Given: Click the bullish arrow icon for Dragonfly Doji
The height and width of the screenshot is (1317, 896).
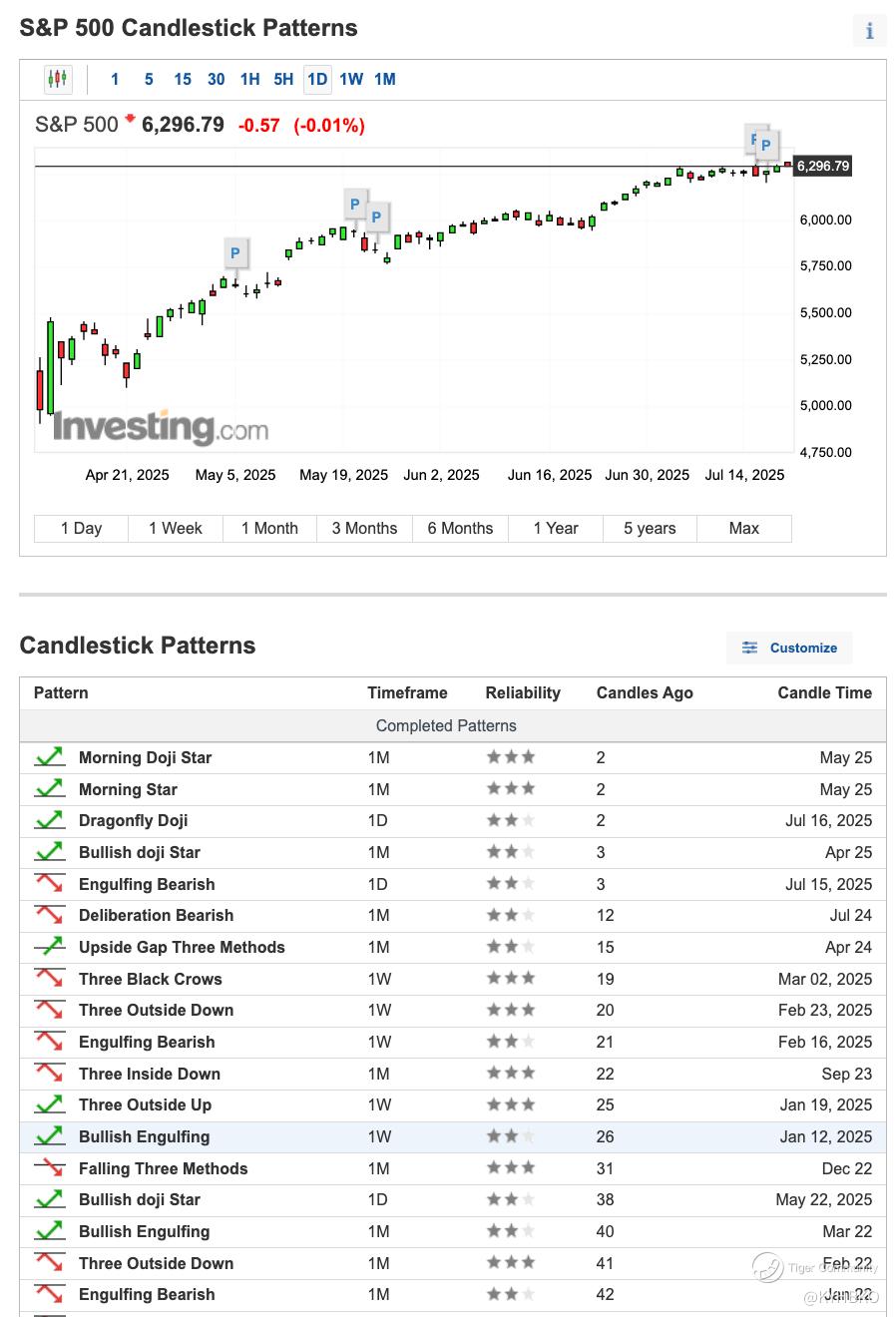Looking at the screenshot, I should tap(50, 820).
